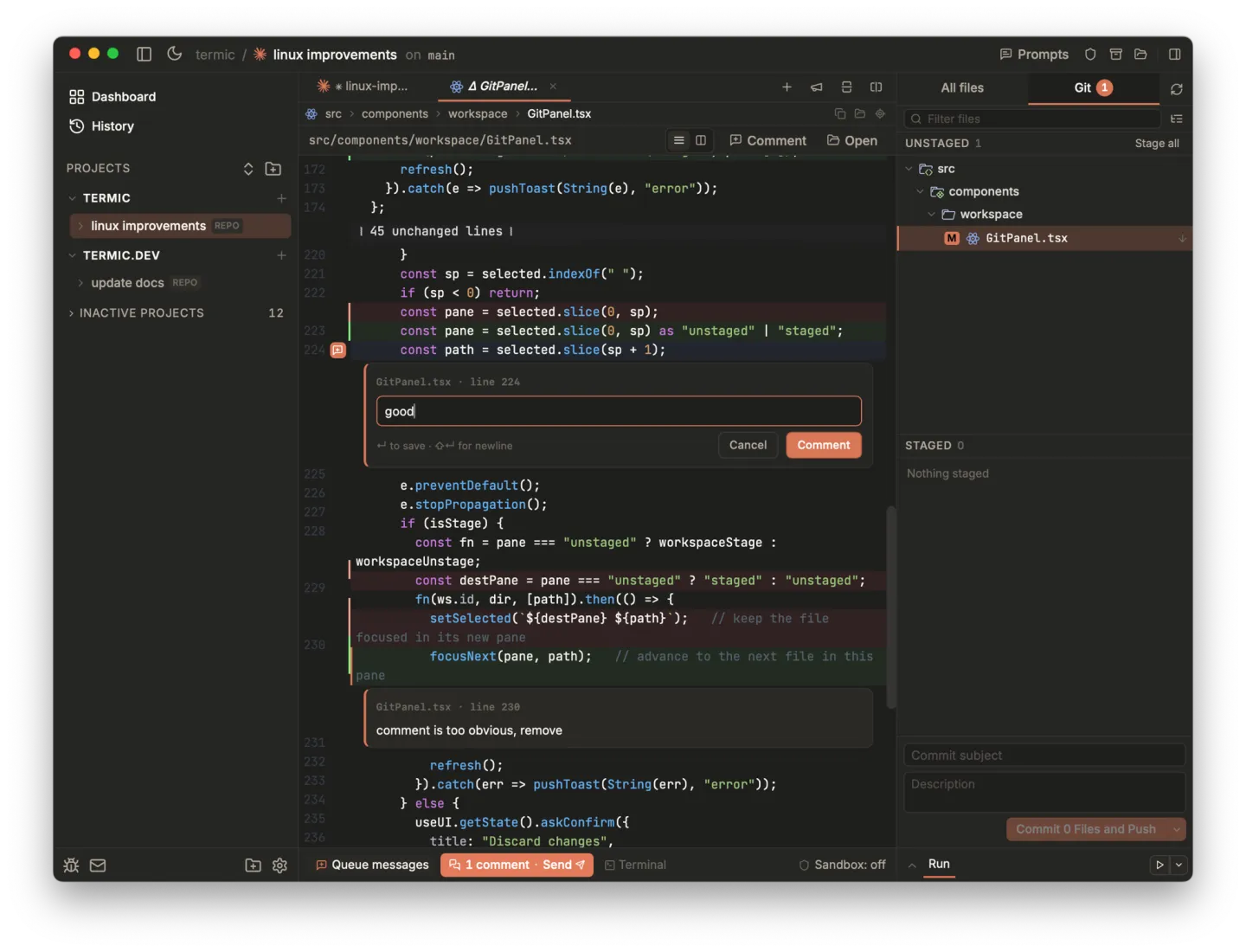The image size is (1246, 952).
Task: Collapse src folder in unstaged tree
Action: click(909, 169)
